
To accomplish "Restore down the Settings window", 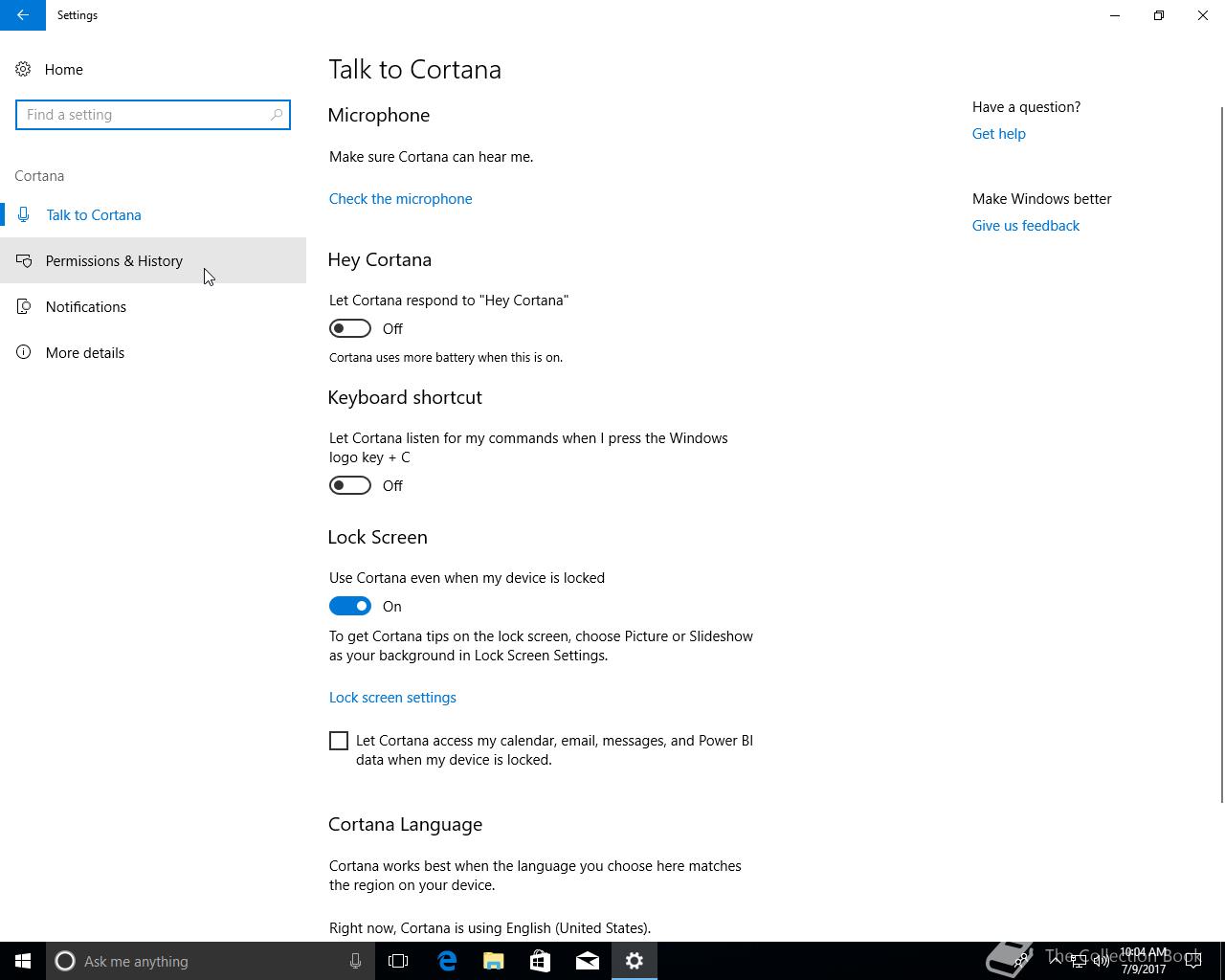I will click(1159, 15).
